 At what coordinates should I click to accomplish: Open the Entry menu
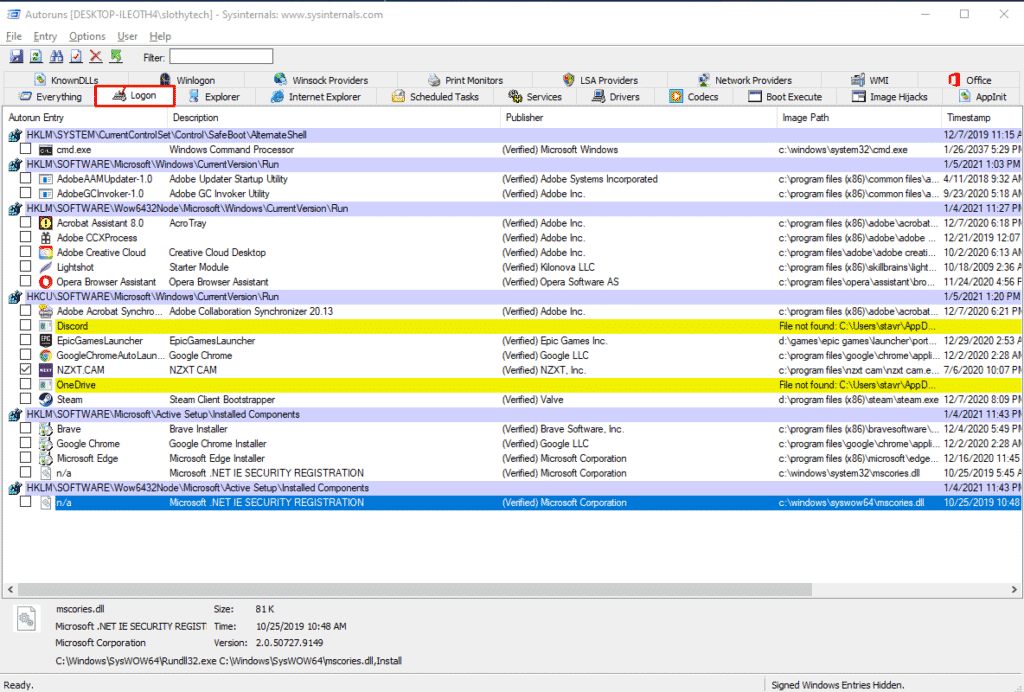pos(45,36)
